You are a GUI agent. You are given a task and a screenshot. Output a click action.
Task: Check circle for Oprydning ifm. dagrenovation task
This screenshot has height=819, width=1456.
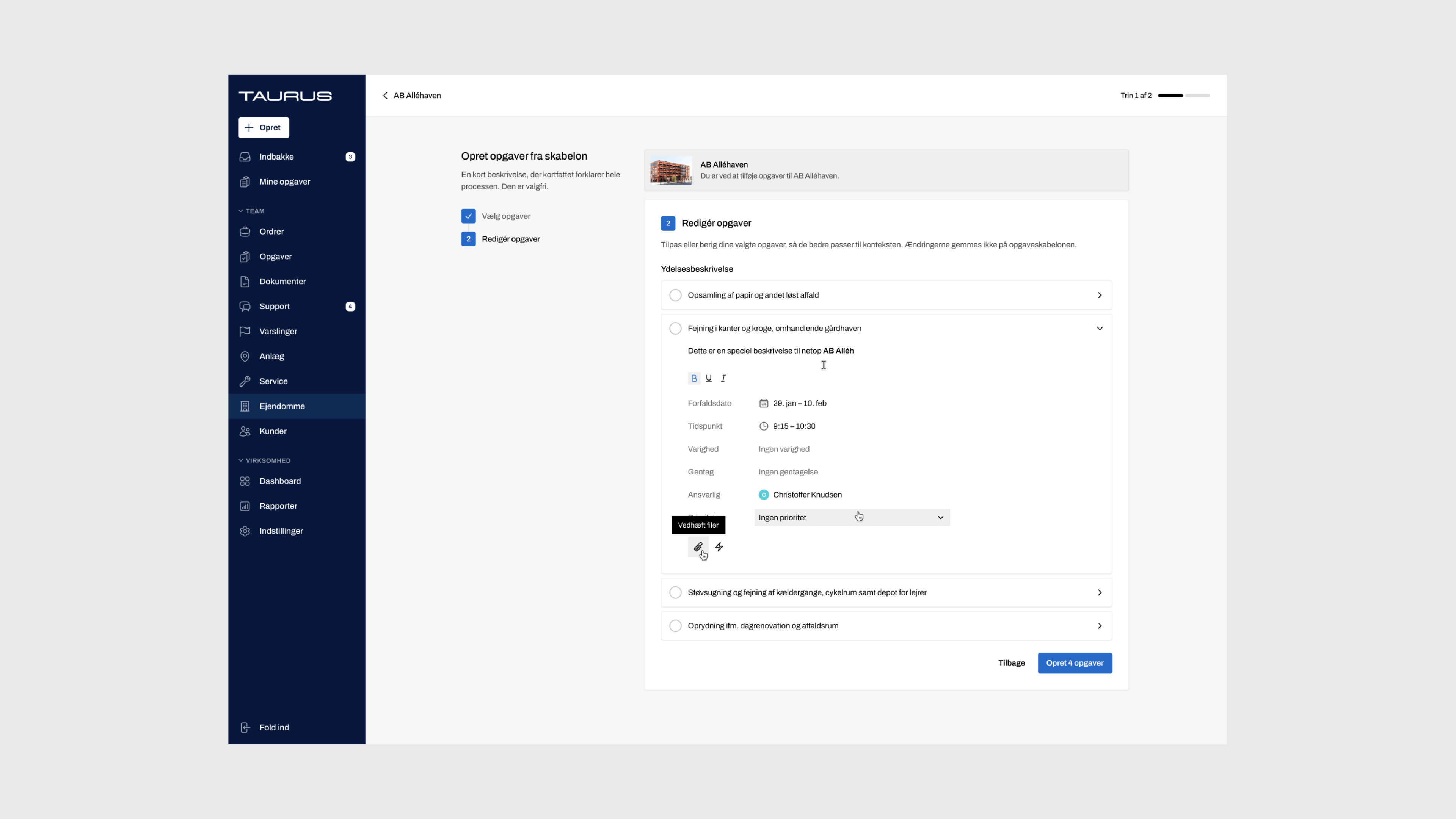pyautogui.click(x=675, y=626)
